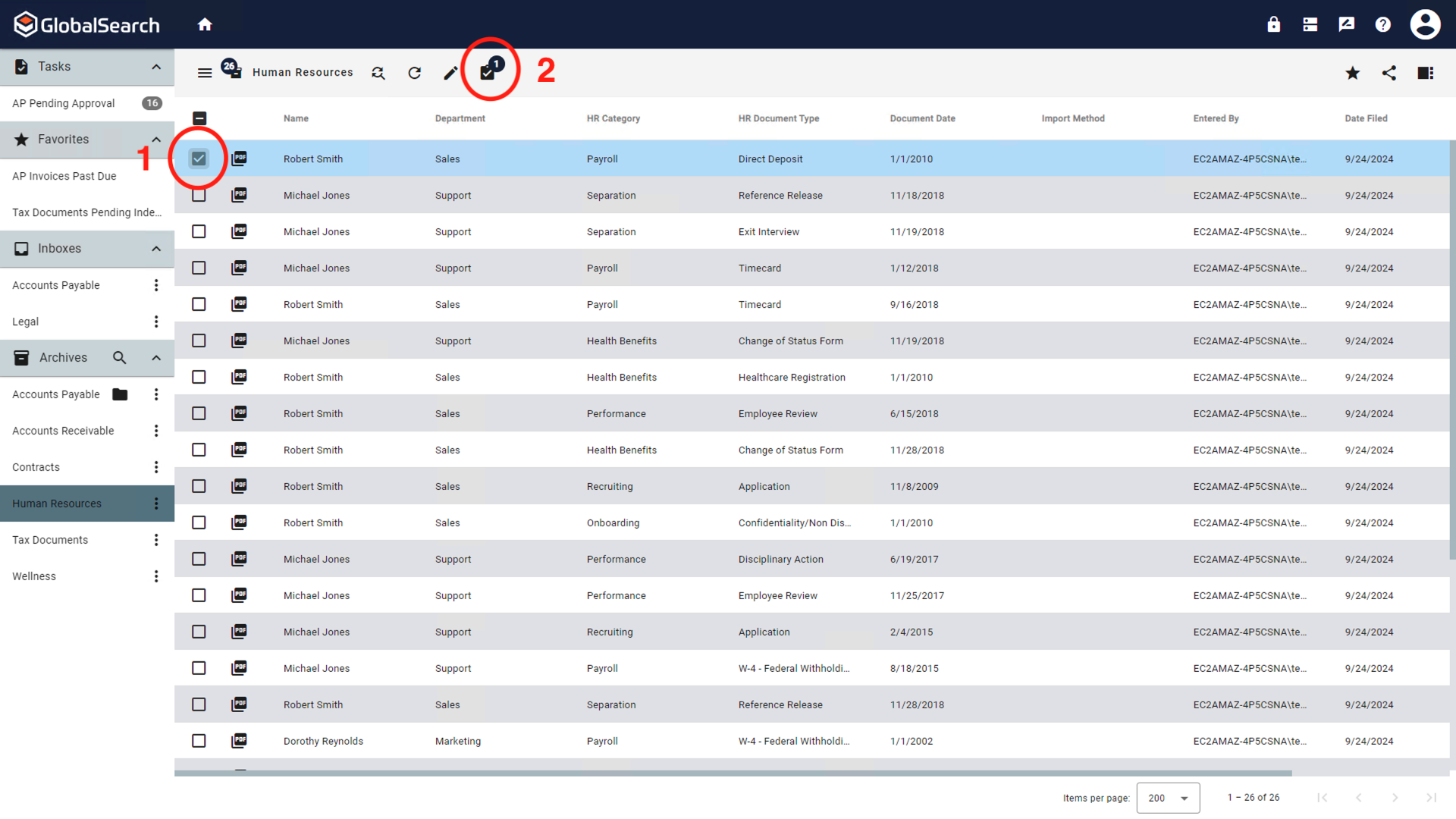Viewport: 1456px width, 819px height.
Task: Check the Michael Jones Exit Interview row
Action: click(x=199, y=231)
